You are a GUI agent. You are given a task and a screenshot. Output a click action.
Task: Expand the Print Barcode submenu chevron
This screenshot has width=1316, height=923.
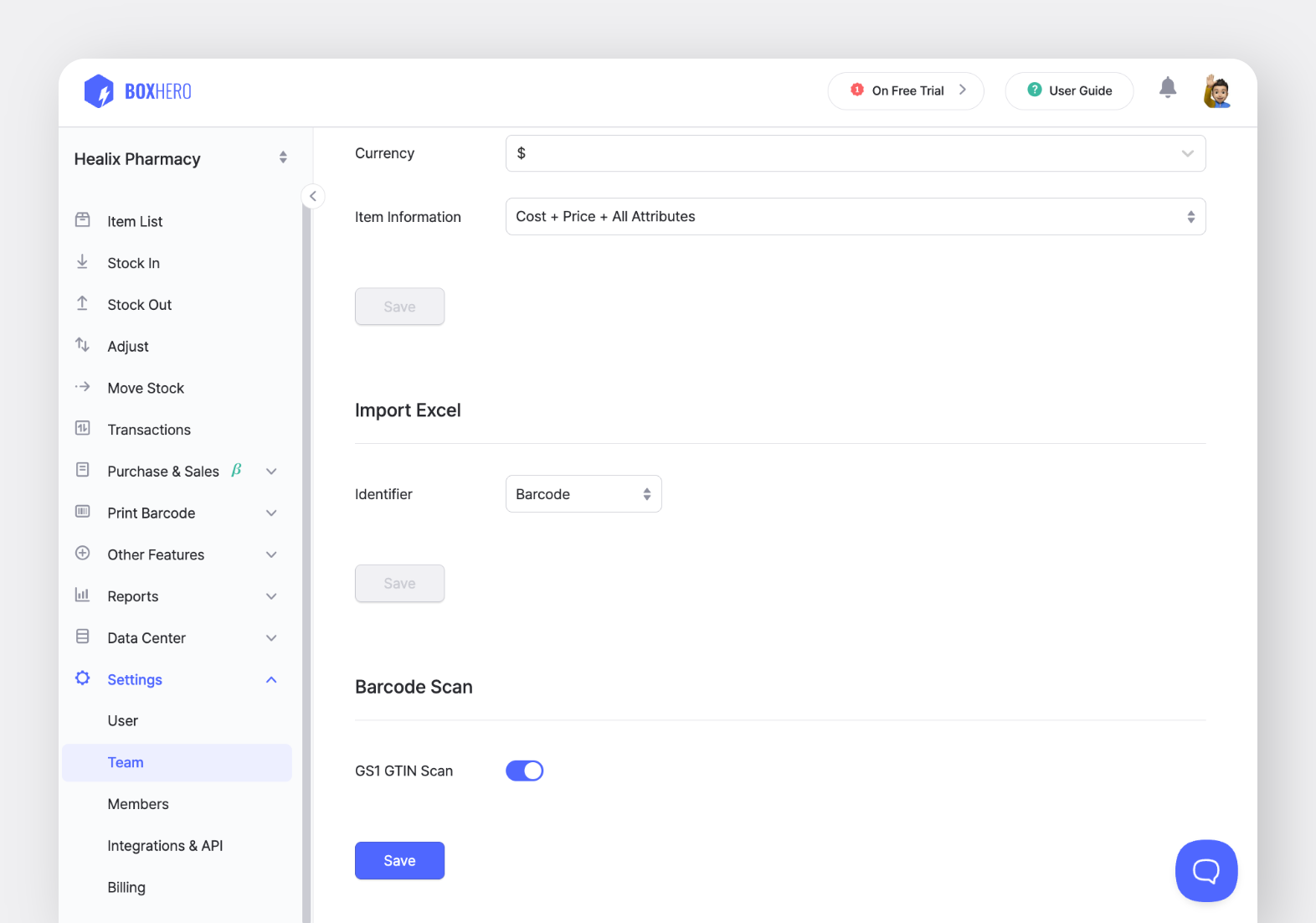(271, 513)
